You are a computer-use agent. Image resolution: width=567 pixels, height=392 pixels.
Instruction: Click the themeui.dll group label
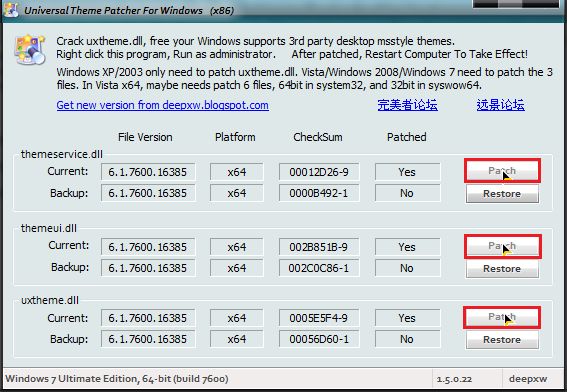49,228
